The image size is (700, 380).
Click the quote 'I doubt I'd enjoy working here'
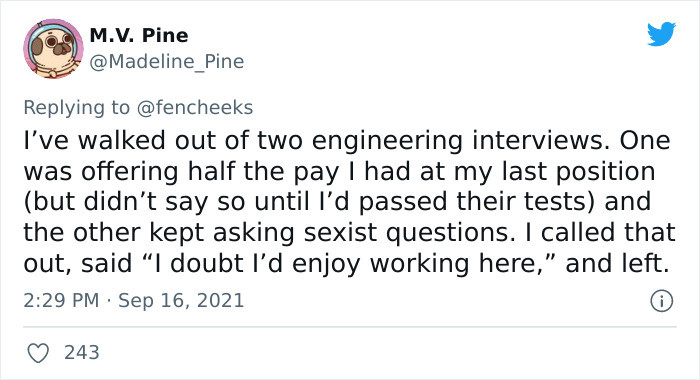tap(350, 263)
